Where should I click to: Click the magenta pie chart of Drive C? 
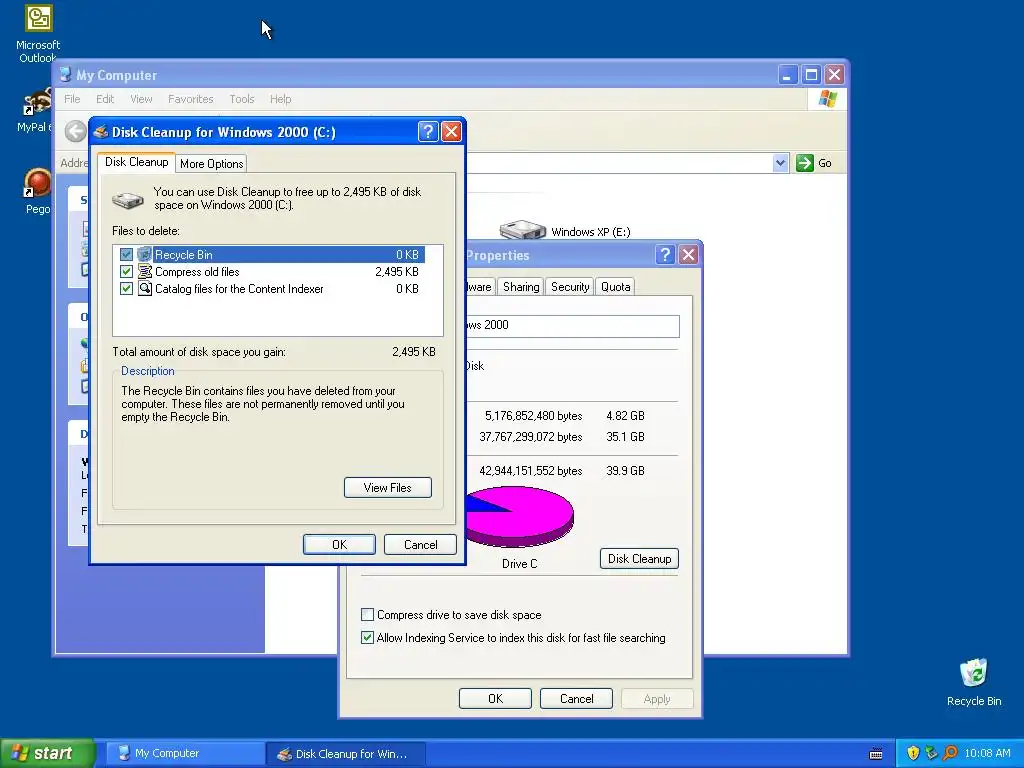(x=520, y=516)
